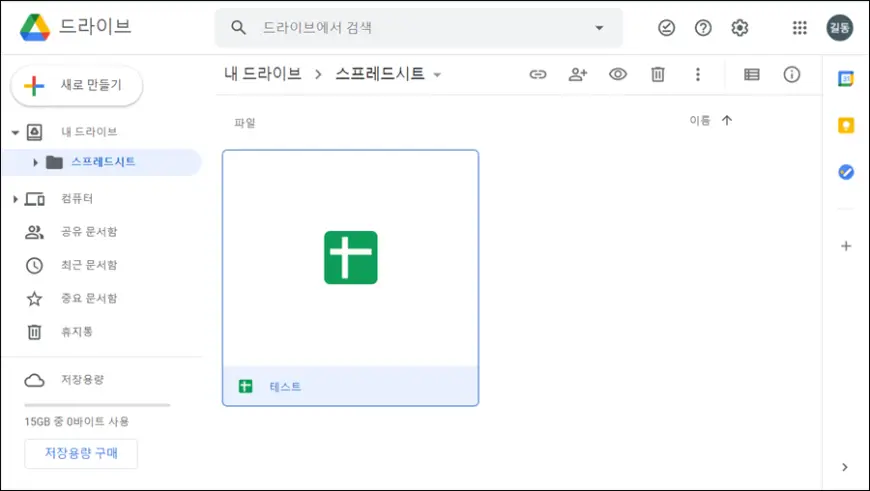
Task: Open the Google apps grid launcher
Action: pyautogui.click(x=799, y=28)
